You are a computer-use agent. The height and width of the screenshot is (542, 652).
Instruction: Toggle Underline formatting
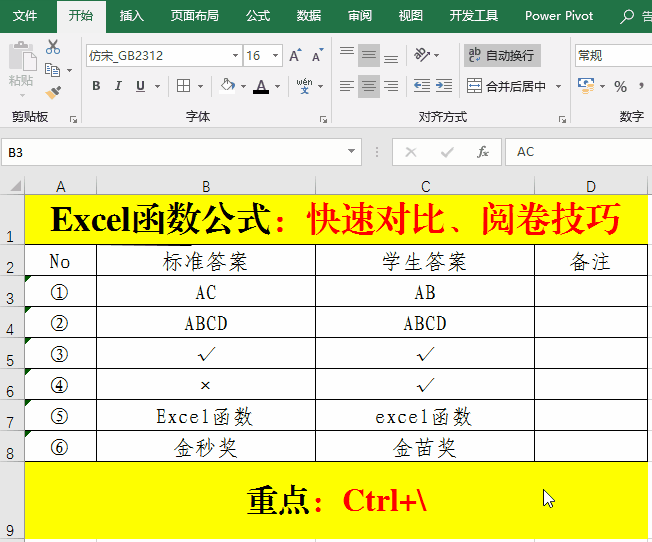coord(141,86)
